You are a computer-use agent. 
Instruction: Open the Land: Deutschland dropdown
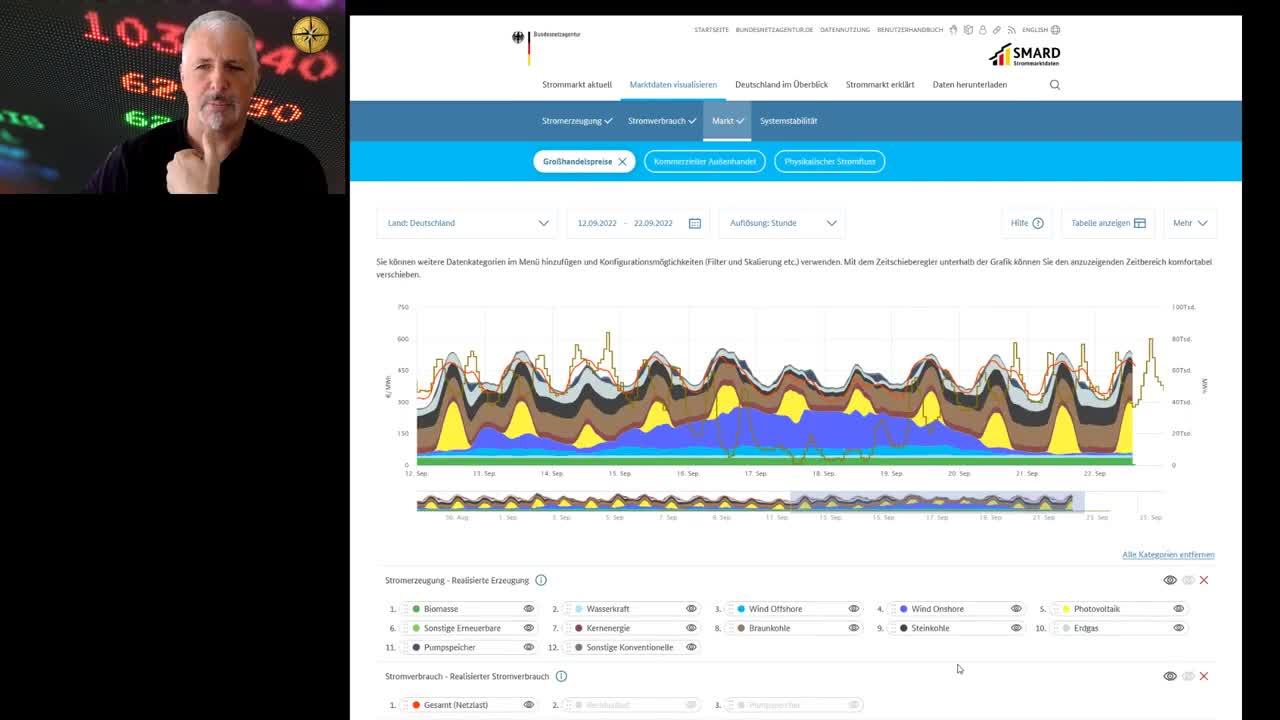coord(467,223)
